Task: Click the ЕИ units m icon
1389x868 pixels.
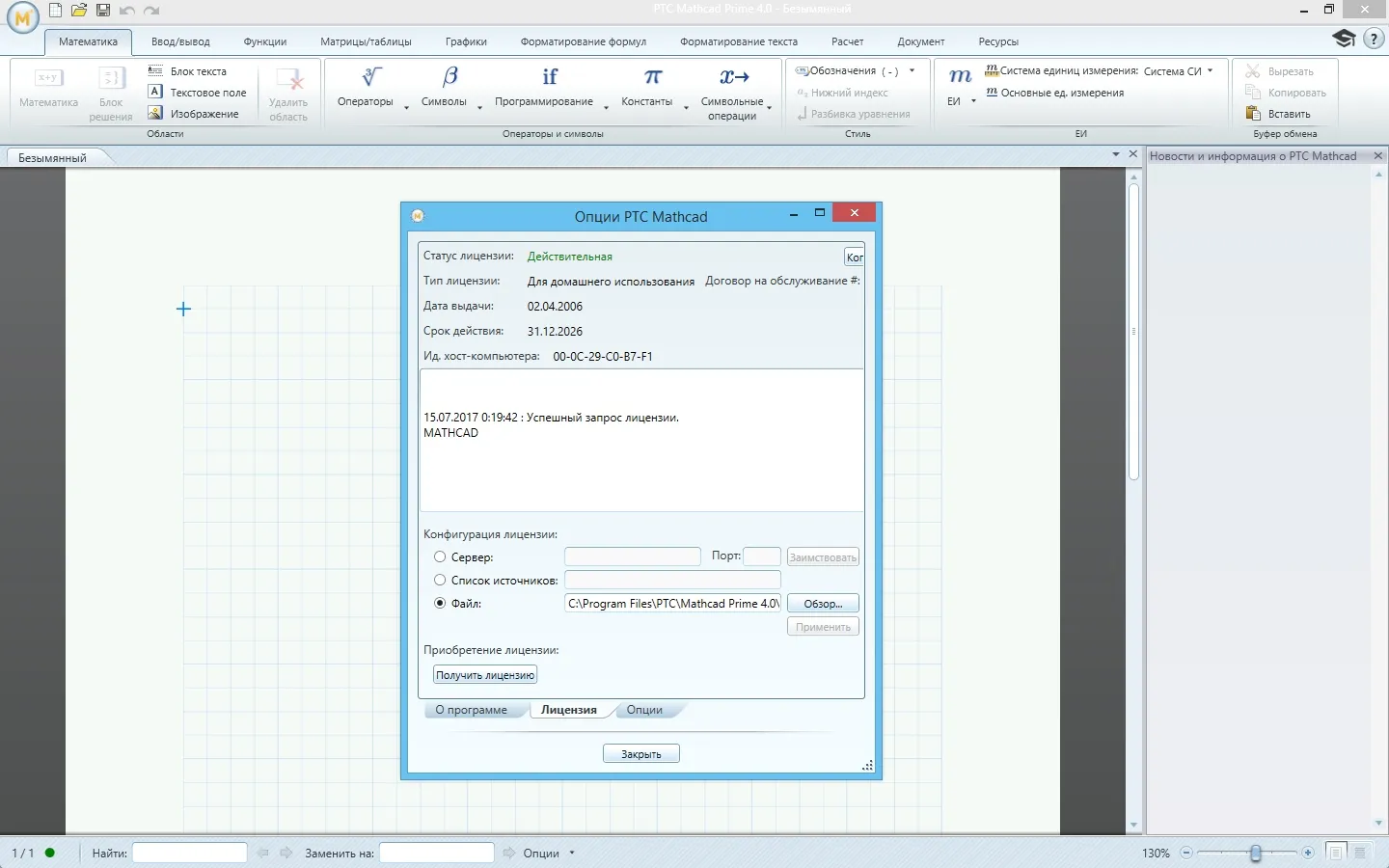Action: tap(960, 76)
